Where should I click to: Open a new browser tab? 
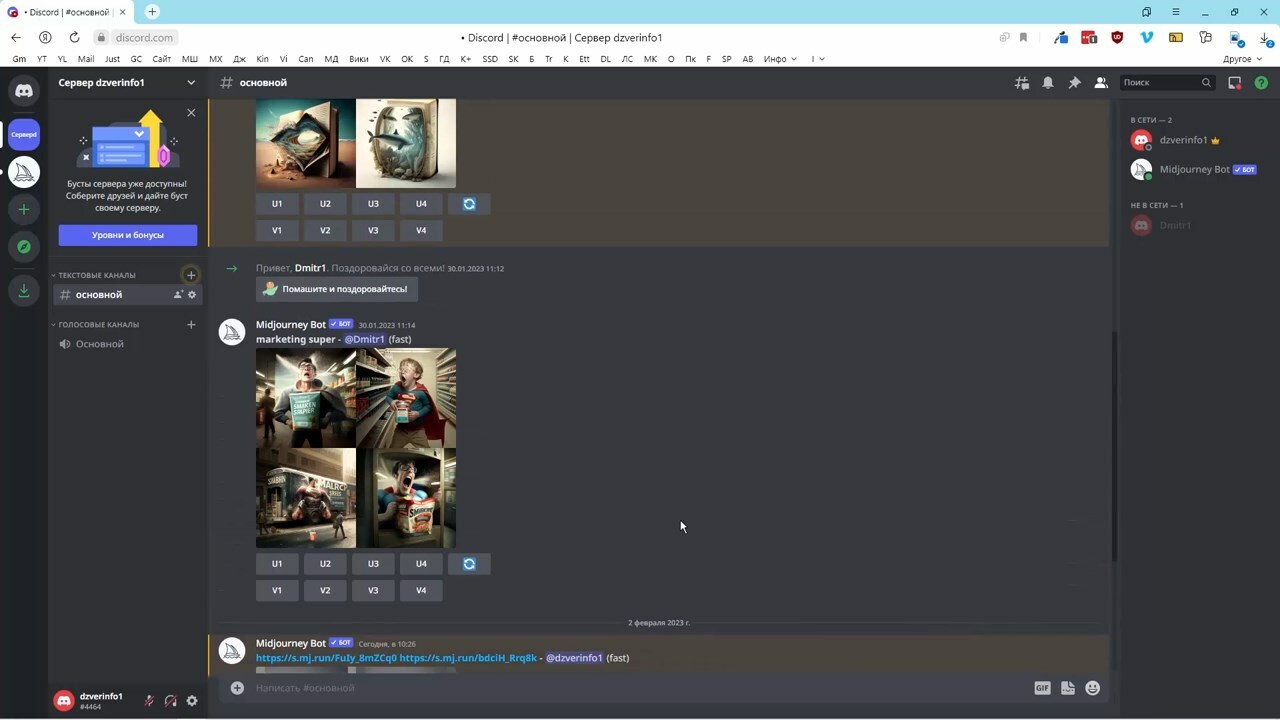pos(152,12)
